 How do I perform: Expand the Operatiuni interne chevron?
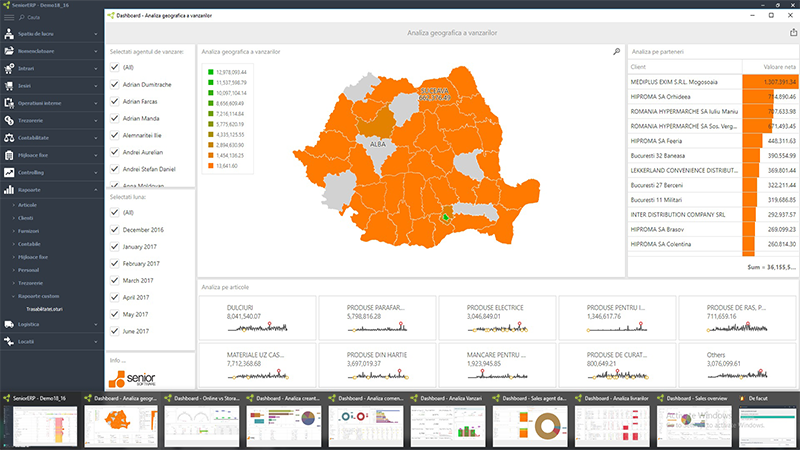[96, 104]
